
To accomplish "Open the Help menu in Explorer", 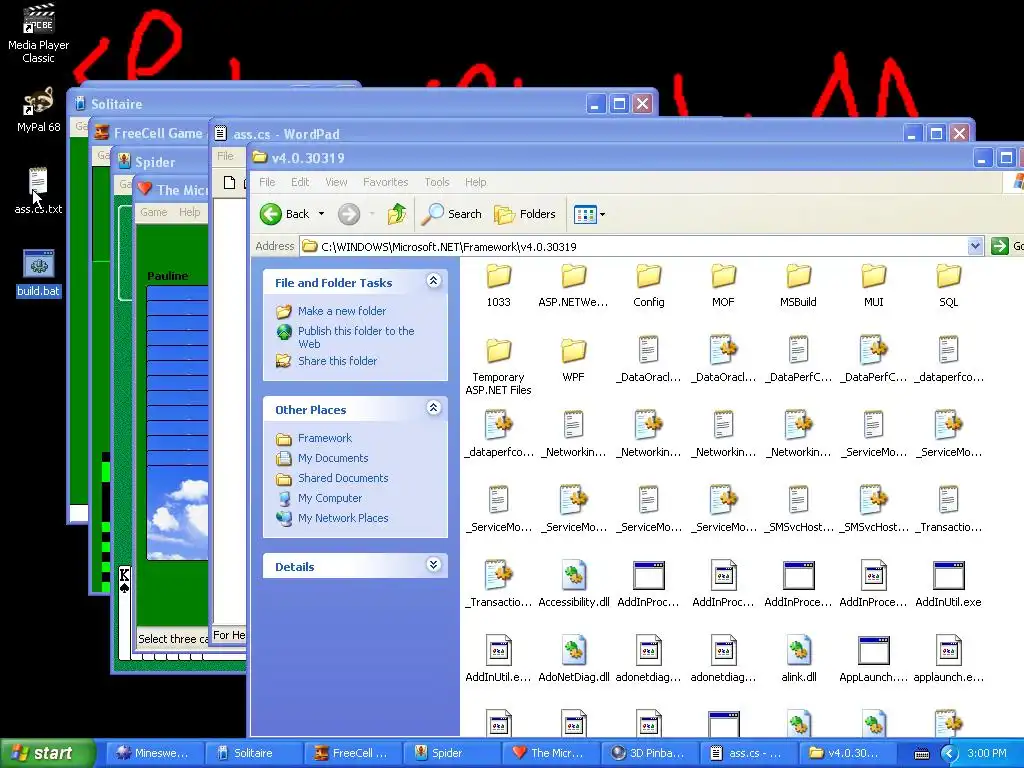I will 475,182.
